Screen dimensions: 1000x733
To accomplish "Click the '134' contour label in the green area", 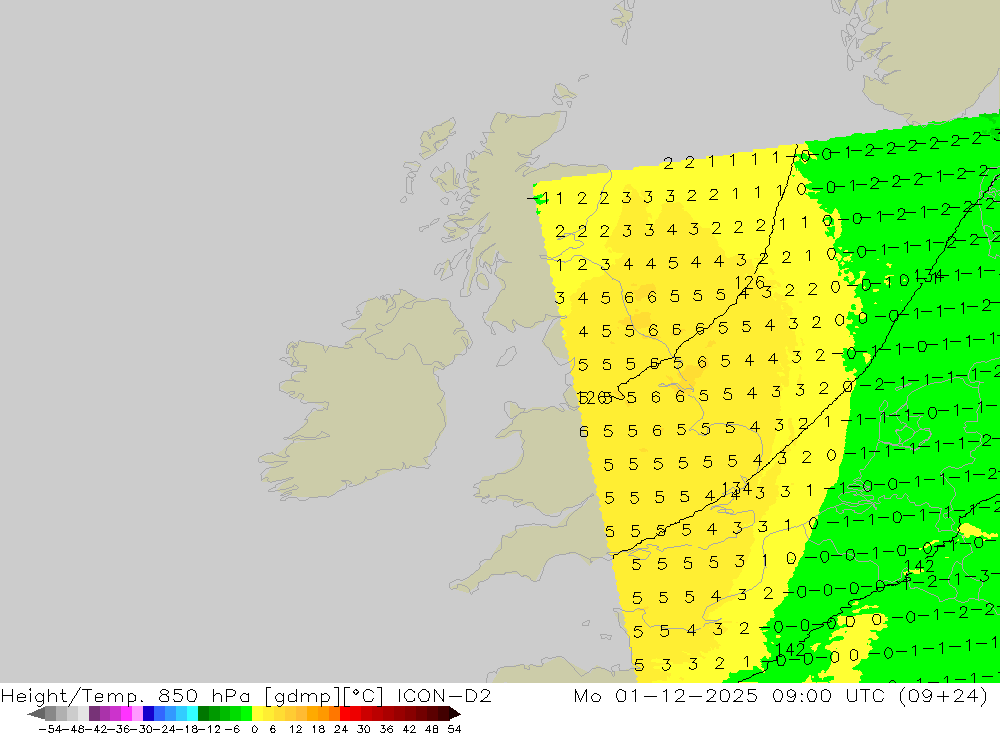I will click(x=928, y=276).
